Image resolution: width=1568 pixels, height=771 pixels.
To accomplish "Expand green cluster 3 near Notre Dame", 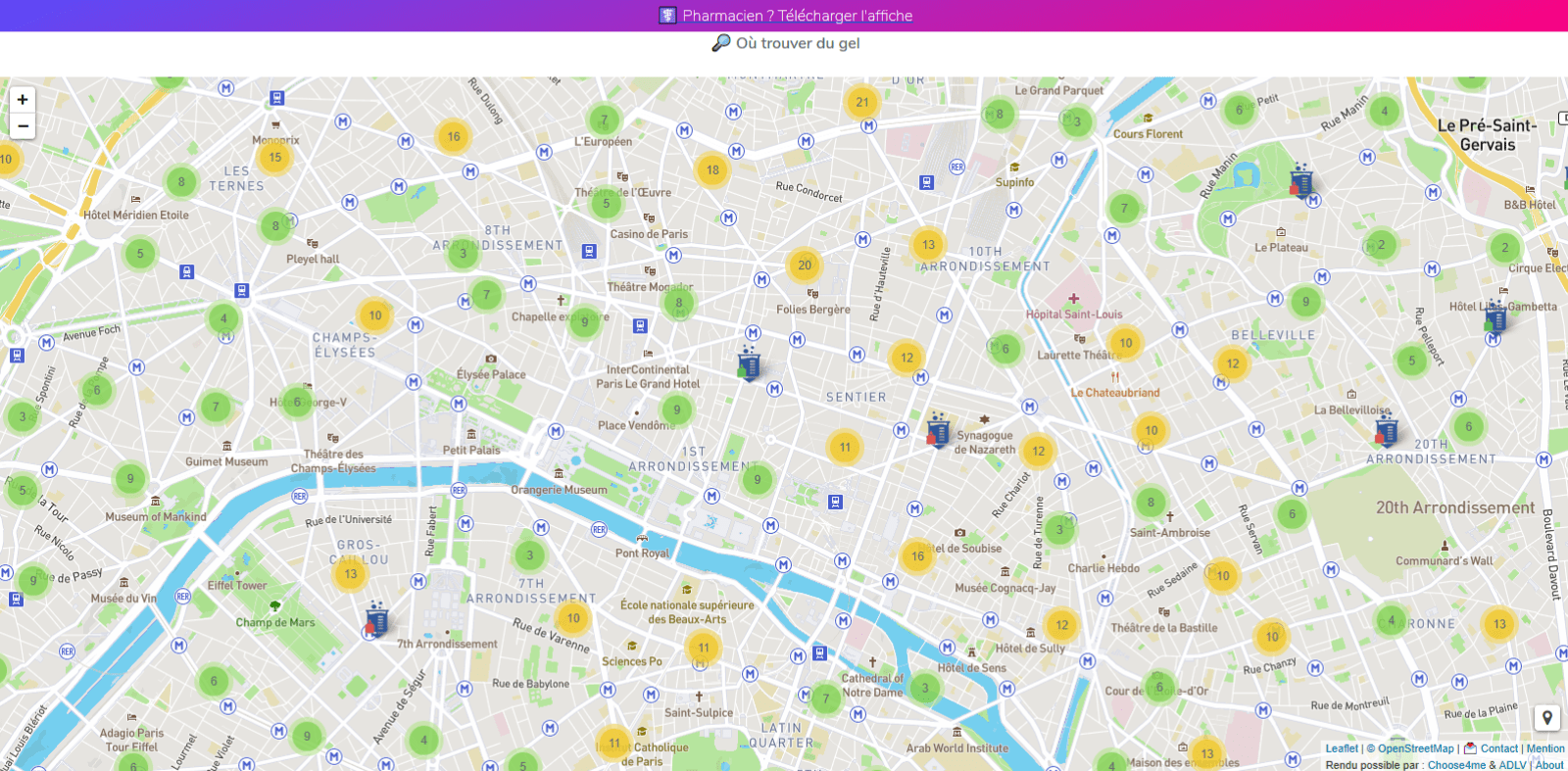I will coord(924,688).
